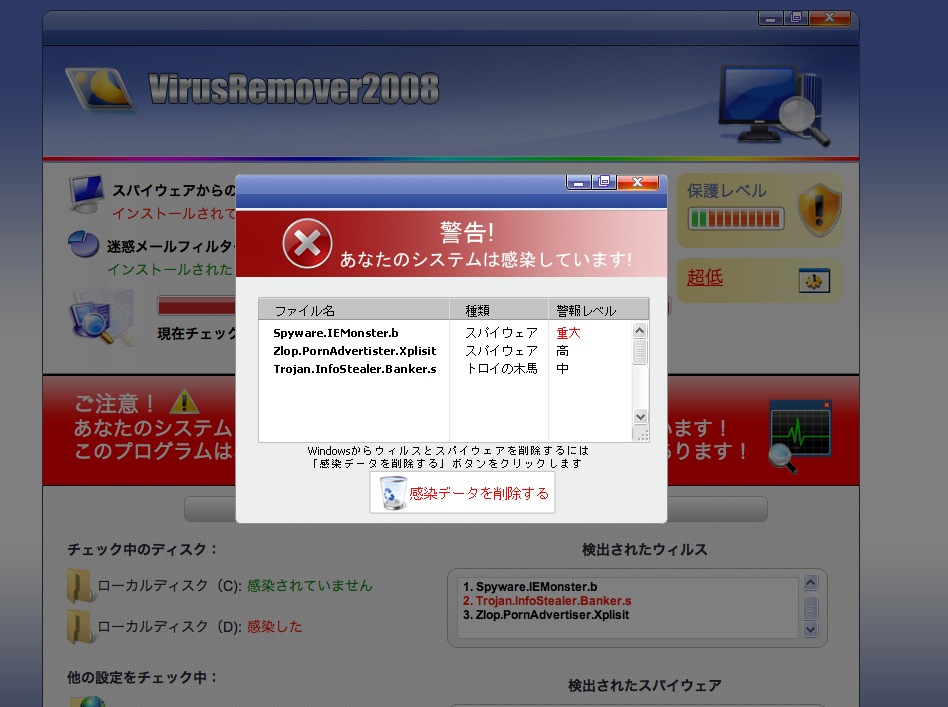Viewport: 948px width, 707px height.
Task: Minimize the main VirusRemover2008 window
Action: coord(770,18)
